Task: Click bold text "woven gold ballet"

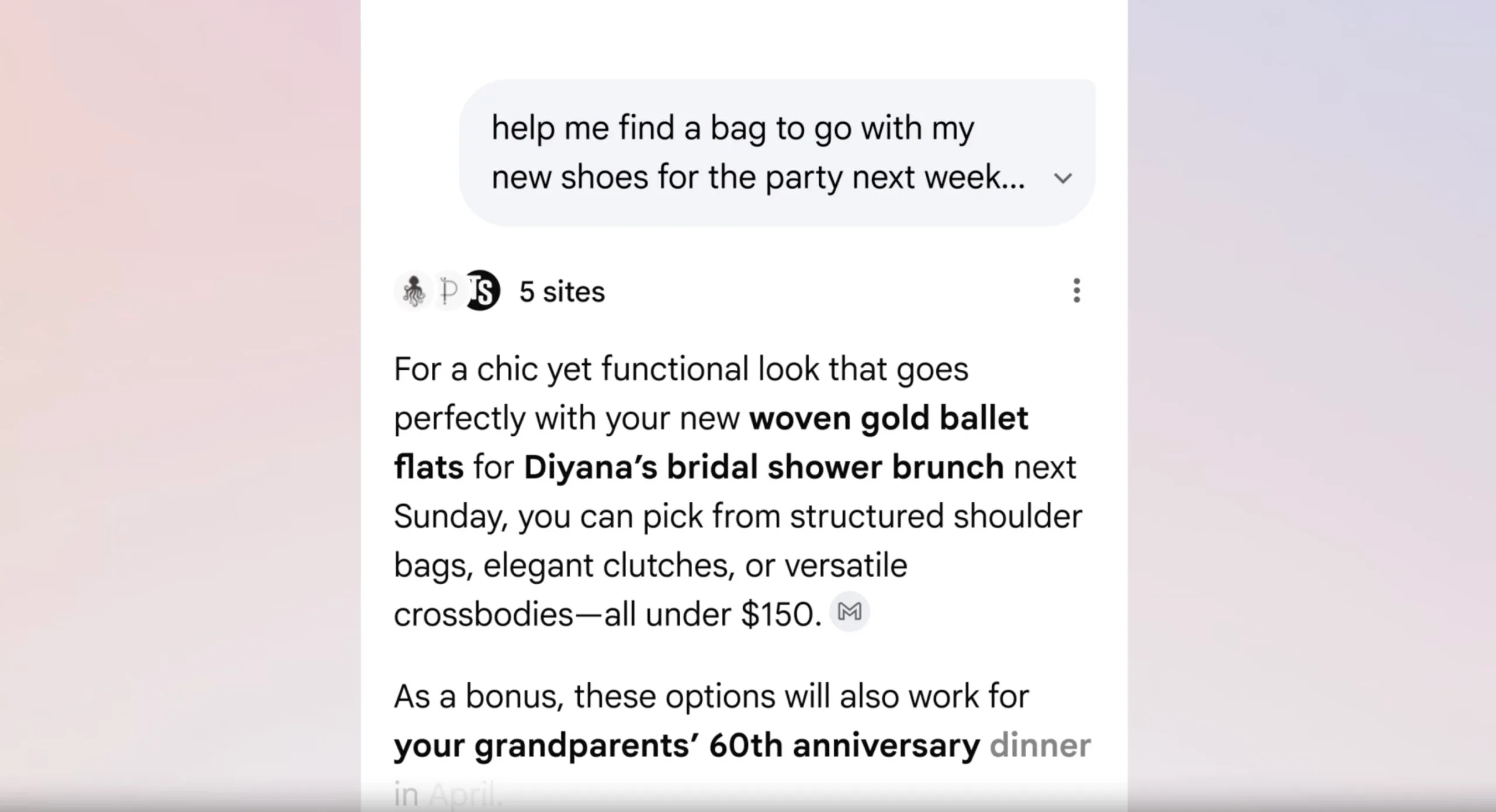Action: point(888,418)
